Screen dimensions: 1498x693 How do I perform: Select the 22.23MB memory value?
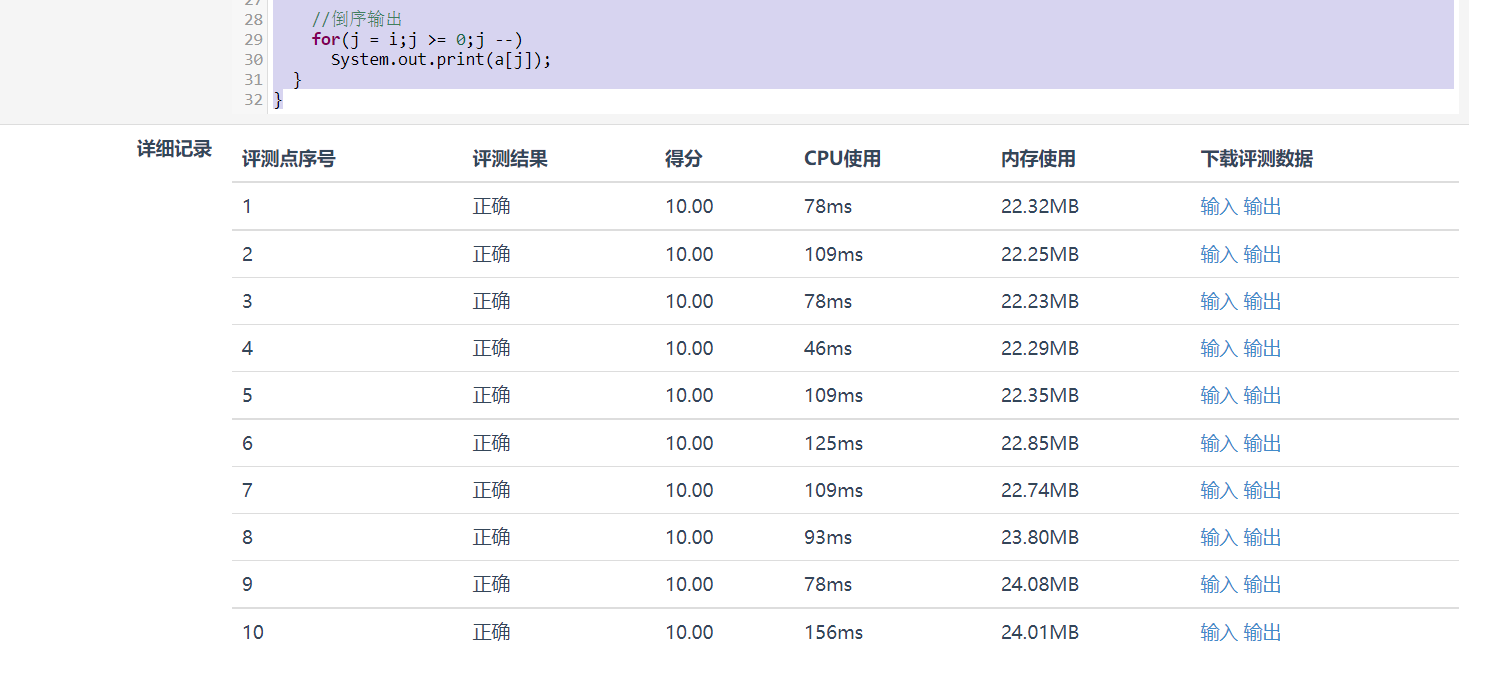(1040, 301)
